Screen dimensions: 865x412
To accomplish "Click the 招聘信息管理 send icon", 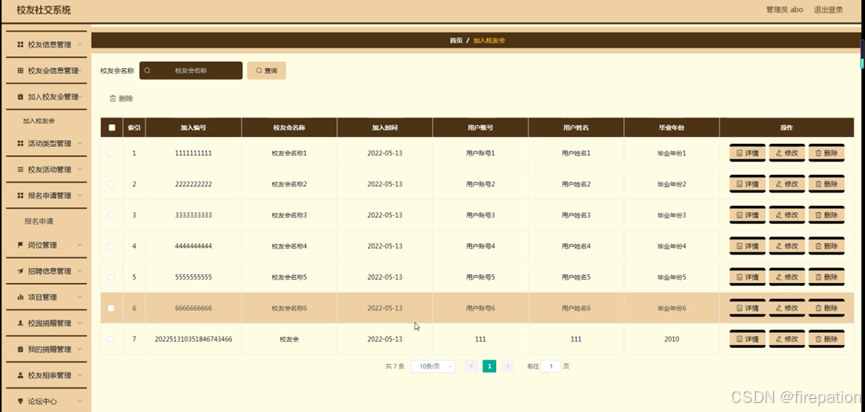I will tap(20, 271).
